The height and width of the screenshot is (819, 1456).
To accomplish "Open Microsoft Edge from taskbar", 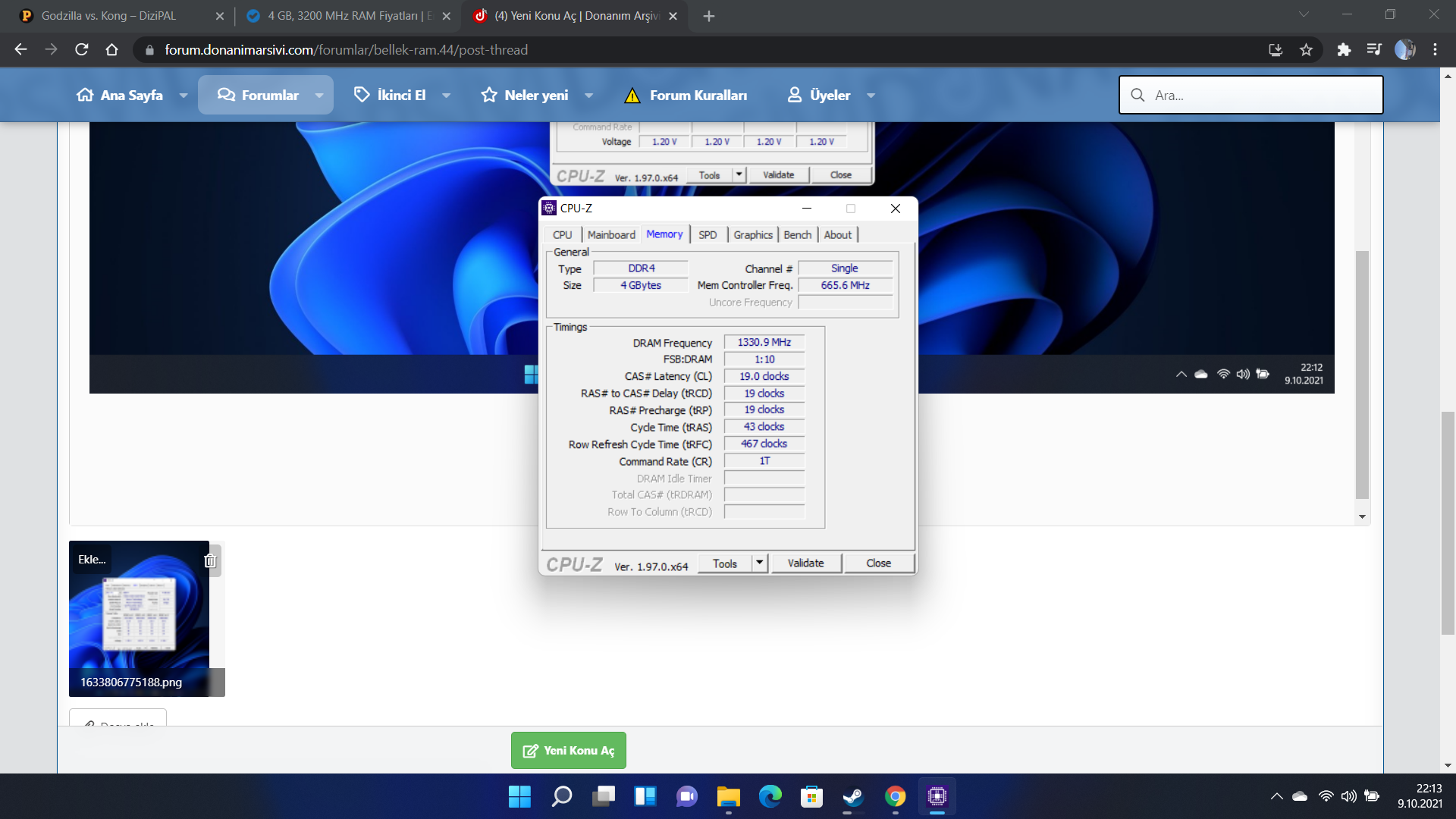I will (770, 796).
